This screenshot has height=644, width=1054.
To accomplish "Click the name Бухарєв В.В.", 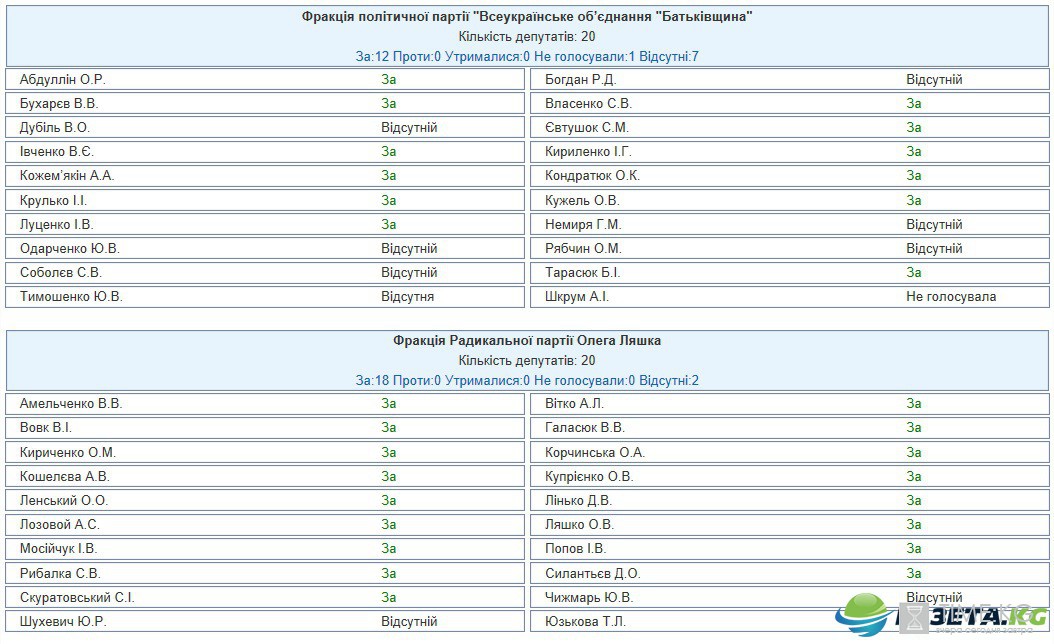I will pyautogui.click(x=59, y=104).
